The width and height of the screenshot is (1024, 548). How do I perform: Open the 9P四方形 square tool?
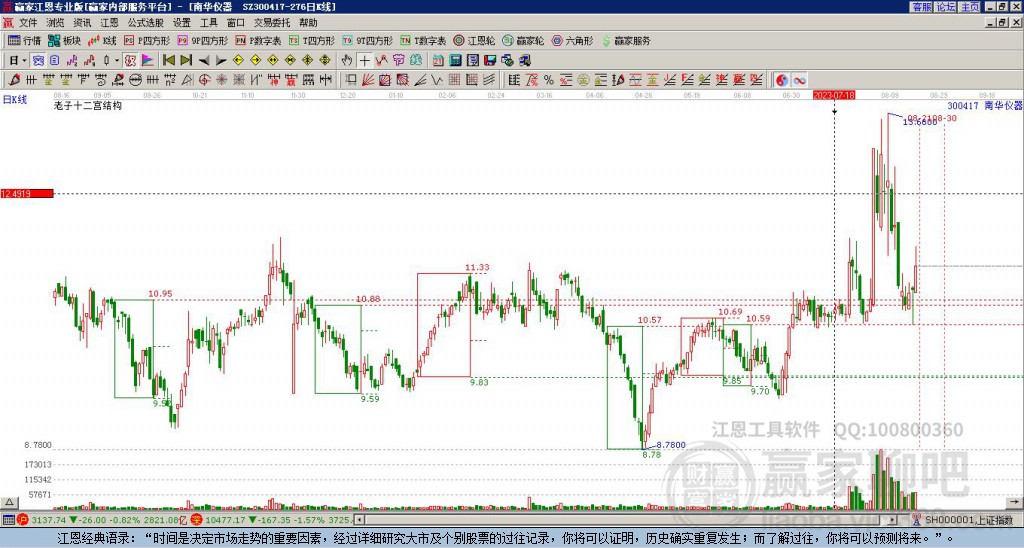pyautogui.click(x=203, y=40)
